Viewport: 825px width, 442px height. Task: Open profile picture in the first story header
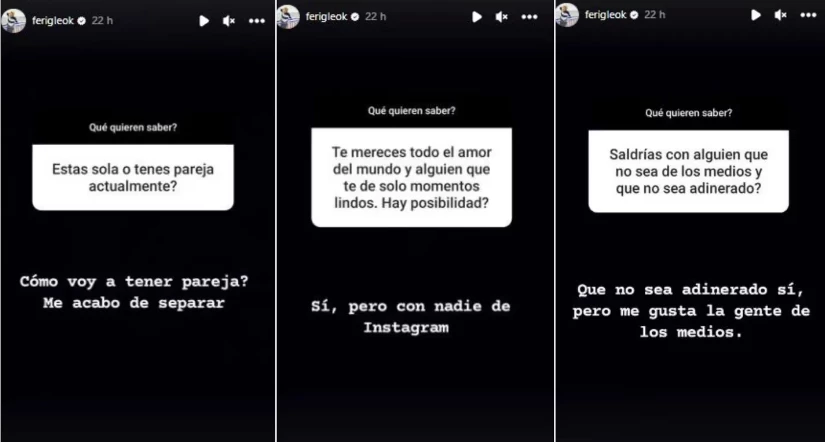pyautogui.click(x=14, y=21)
